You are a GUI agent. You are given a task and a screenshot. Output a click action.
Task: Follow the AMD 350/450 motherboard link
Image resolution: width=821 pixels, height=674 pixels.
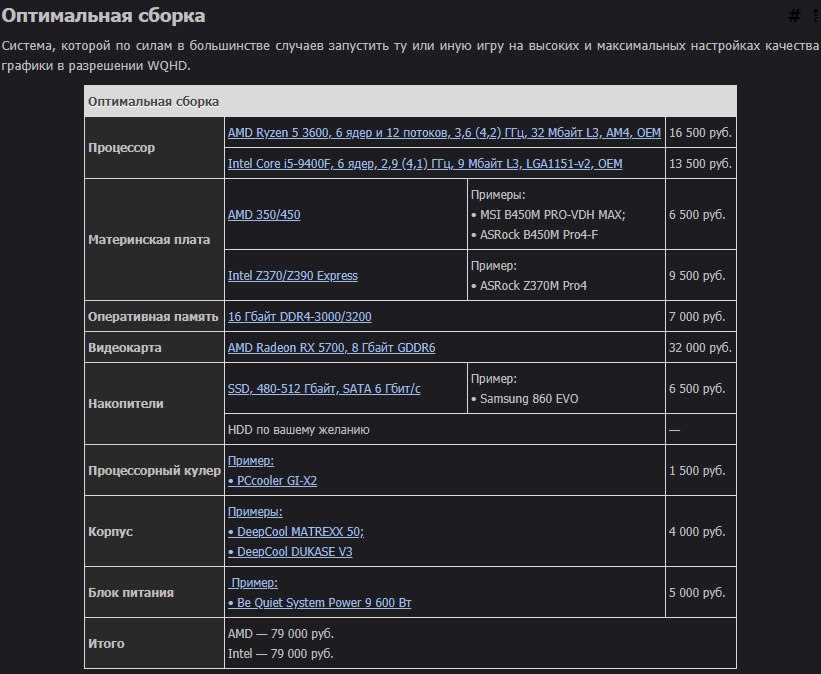264,214
